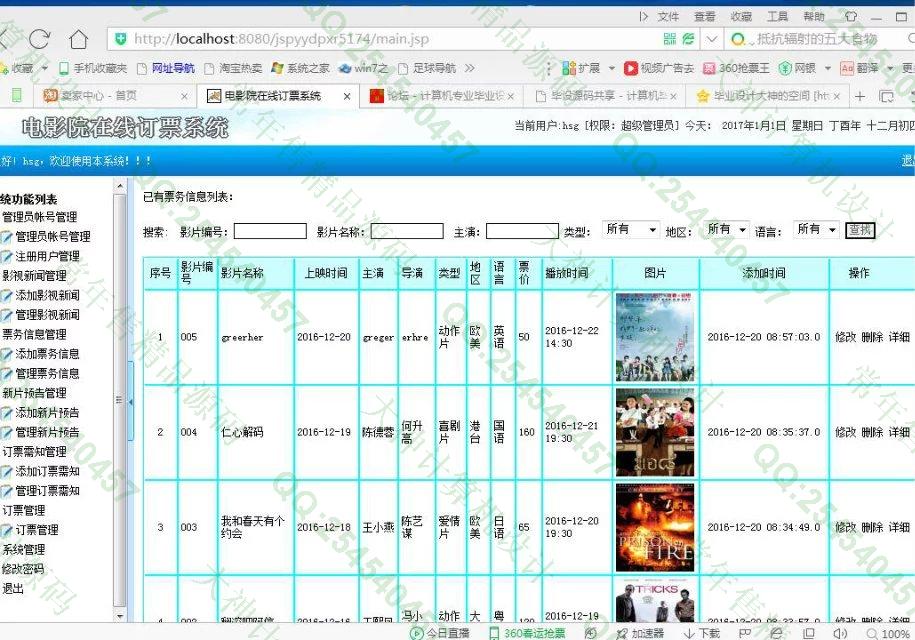Open the 帮助 menu
This screenshot has width=915, height=640.
coord(814,16)
